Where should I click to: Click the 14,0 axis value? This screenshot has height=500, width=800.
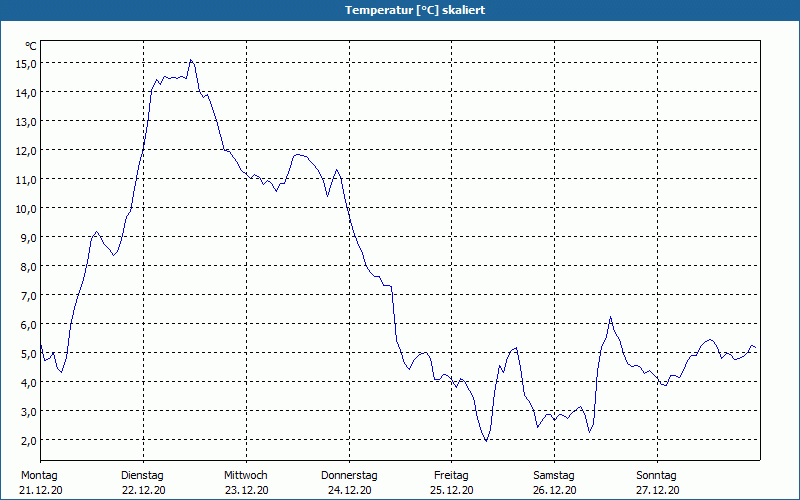(27, 93)
